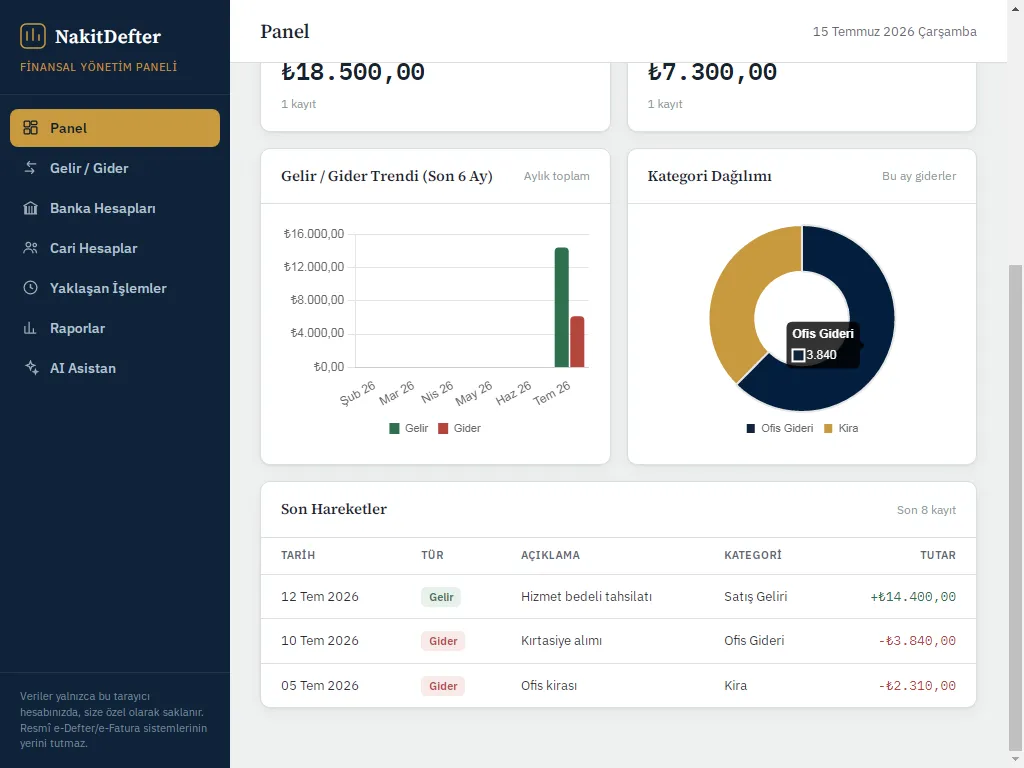The height and width of the screenshot is (768, 1024).
Task: Click the Raporlar bar chart icon
Action: coord(30,328)
